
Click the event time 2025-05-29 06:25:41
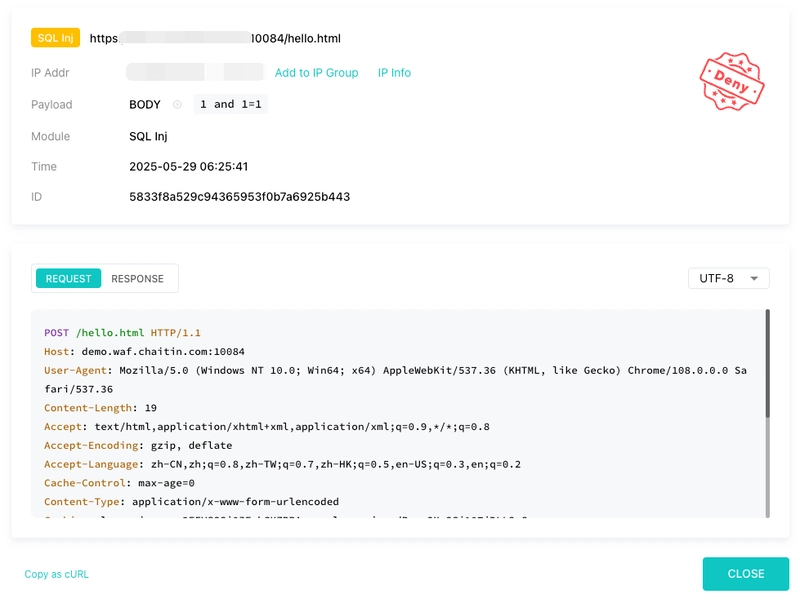click(x=188, y=167)
